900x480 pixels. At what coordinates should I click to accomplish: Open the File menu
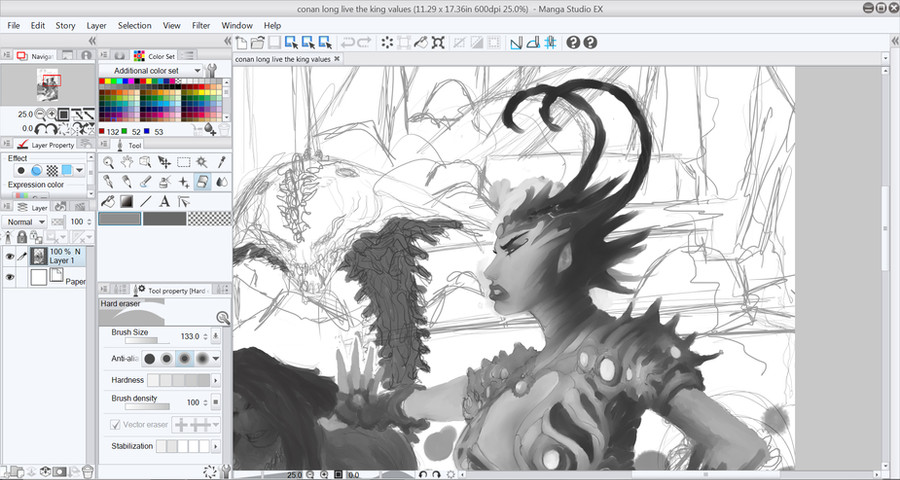[13, 25]
